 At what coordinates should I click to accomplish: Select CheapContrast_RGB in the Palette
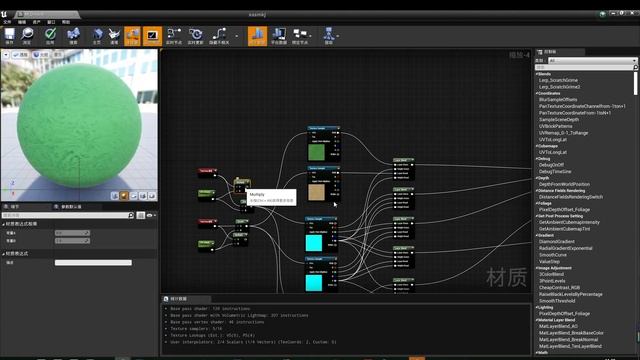pyautogui.click(x=559, y=287)
